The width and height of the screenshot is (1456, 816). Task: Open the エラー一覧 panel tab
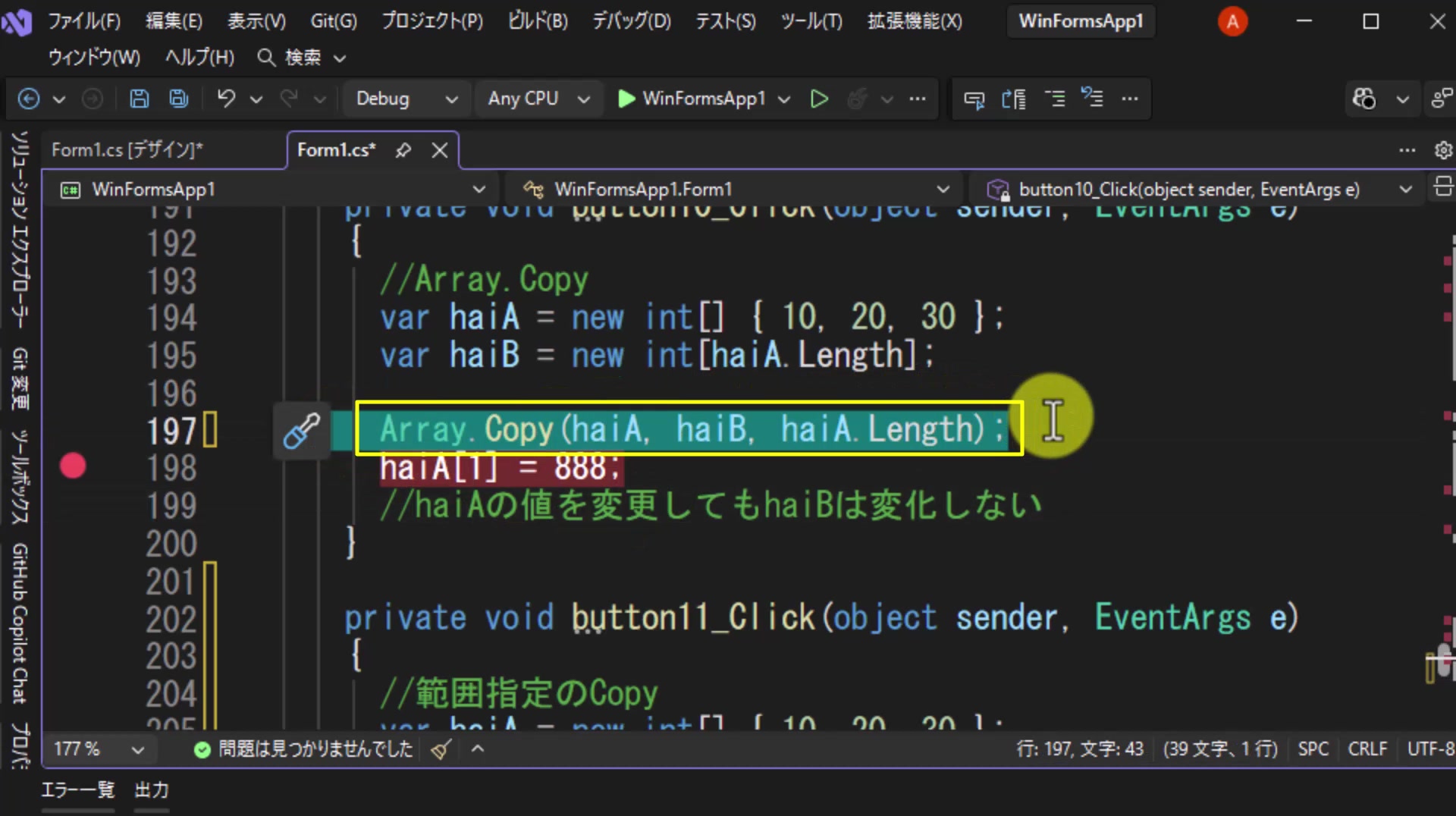(x=77, y=790)
